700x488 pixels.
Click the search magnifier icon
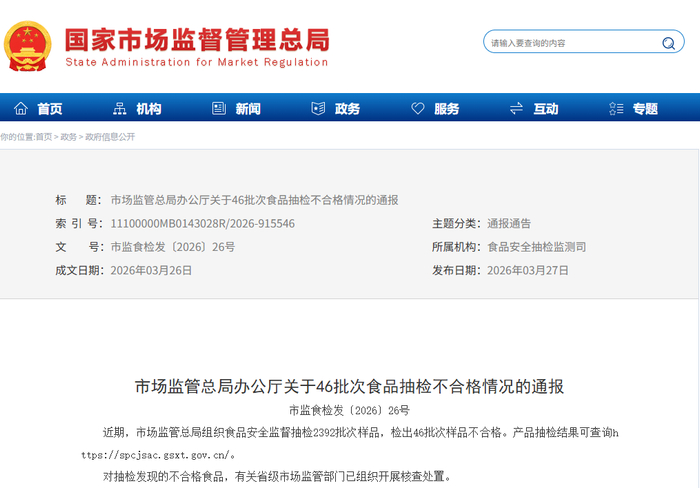coord(668,43)
